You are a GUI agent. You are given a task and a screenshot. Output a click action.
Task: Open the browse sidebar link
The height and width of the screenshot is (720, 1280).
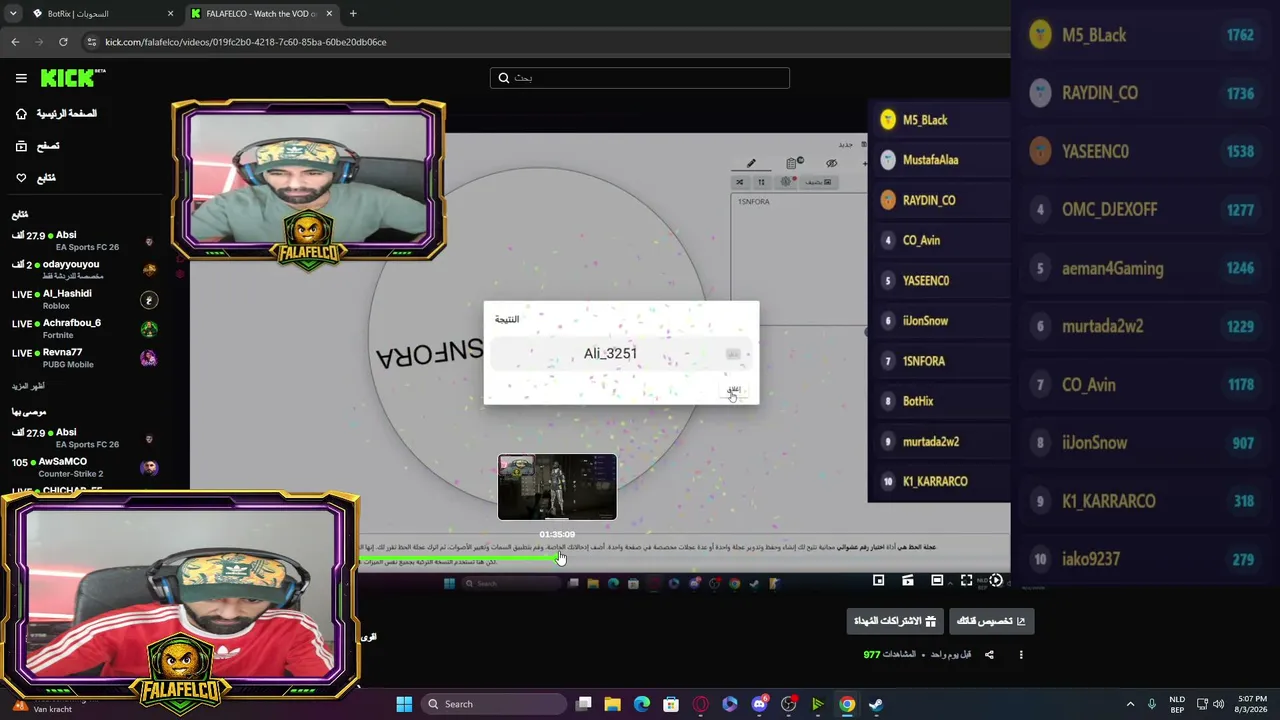click(48, 146)
